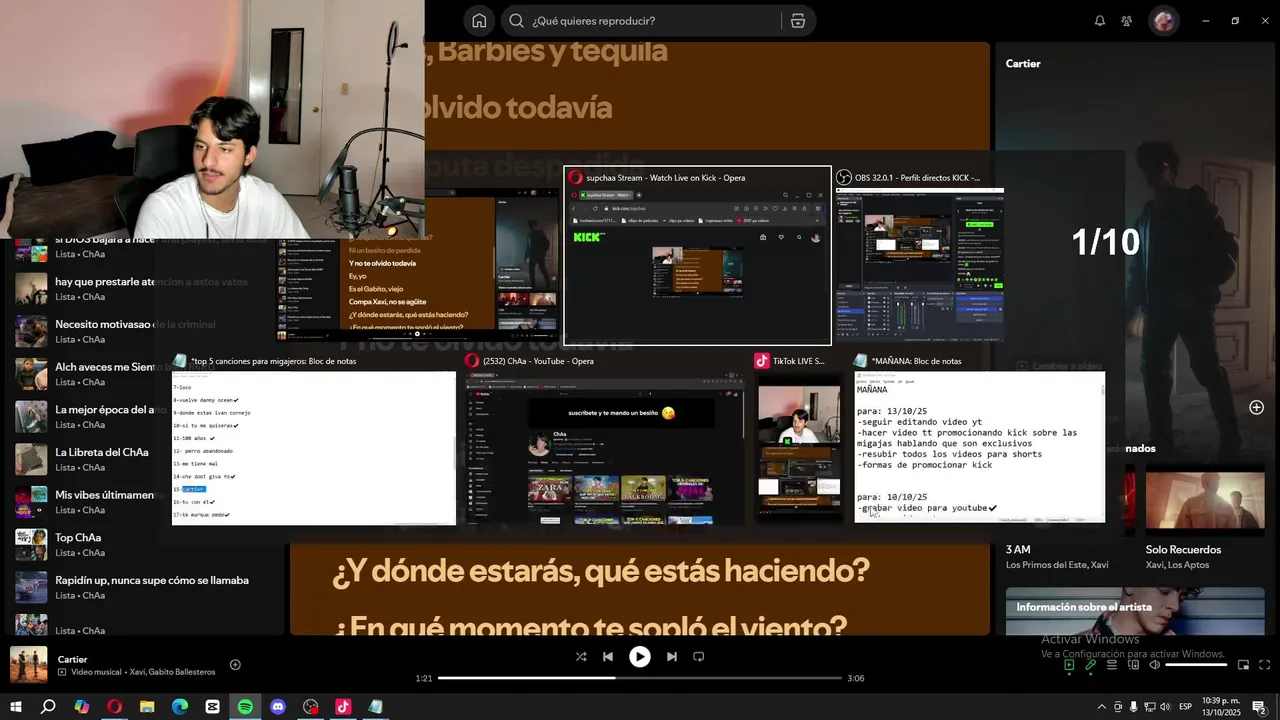Go to Spotify Home icon
Viewport: 1280px width, 720px height.
pos(479,21)
